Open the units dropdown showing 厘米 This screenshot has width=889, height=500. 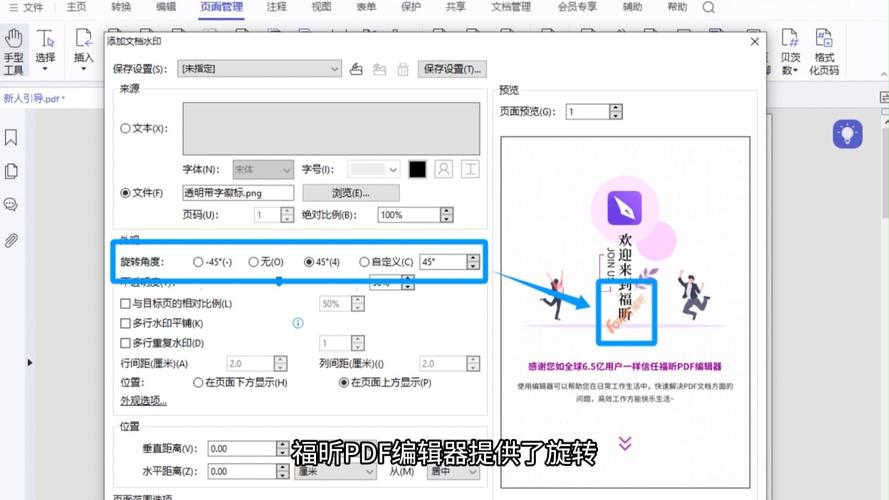click(335, 471)
